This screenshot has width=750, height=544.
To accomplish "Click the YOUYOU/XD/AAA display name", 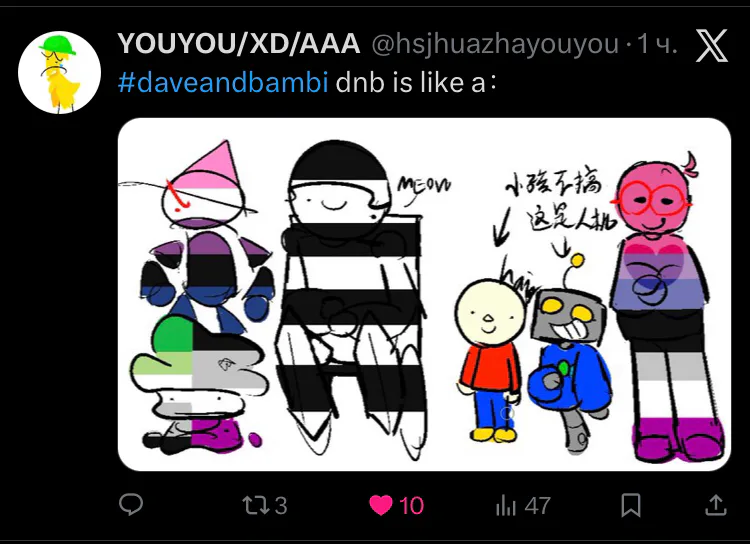I will click(239, 44).
